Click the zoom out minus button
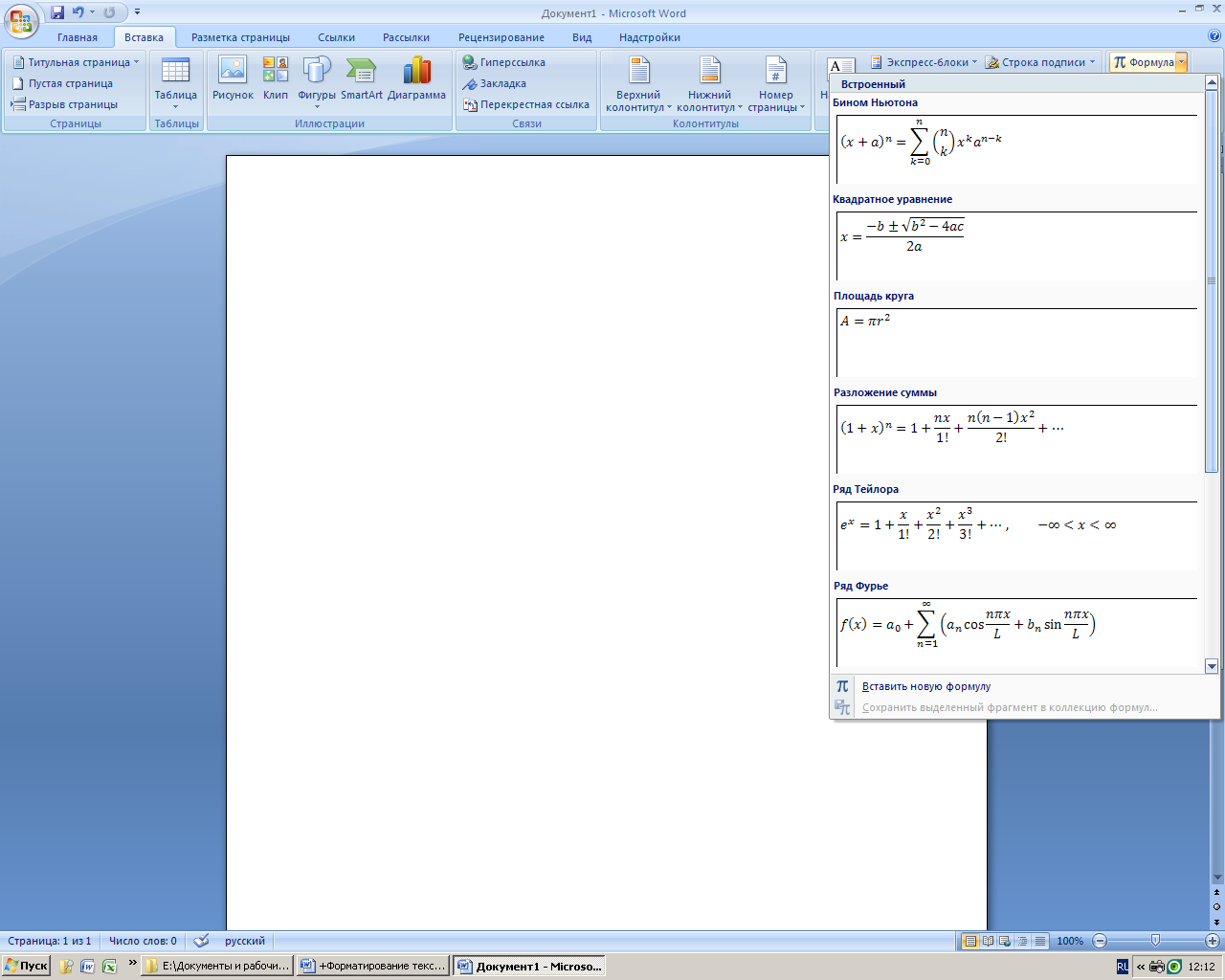 (x=1100, y=941)
